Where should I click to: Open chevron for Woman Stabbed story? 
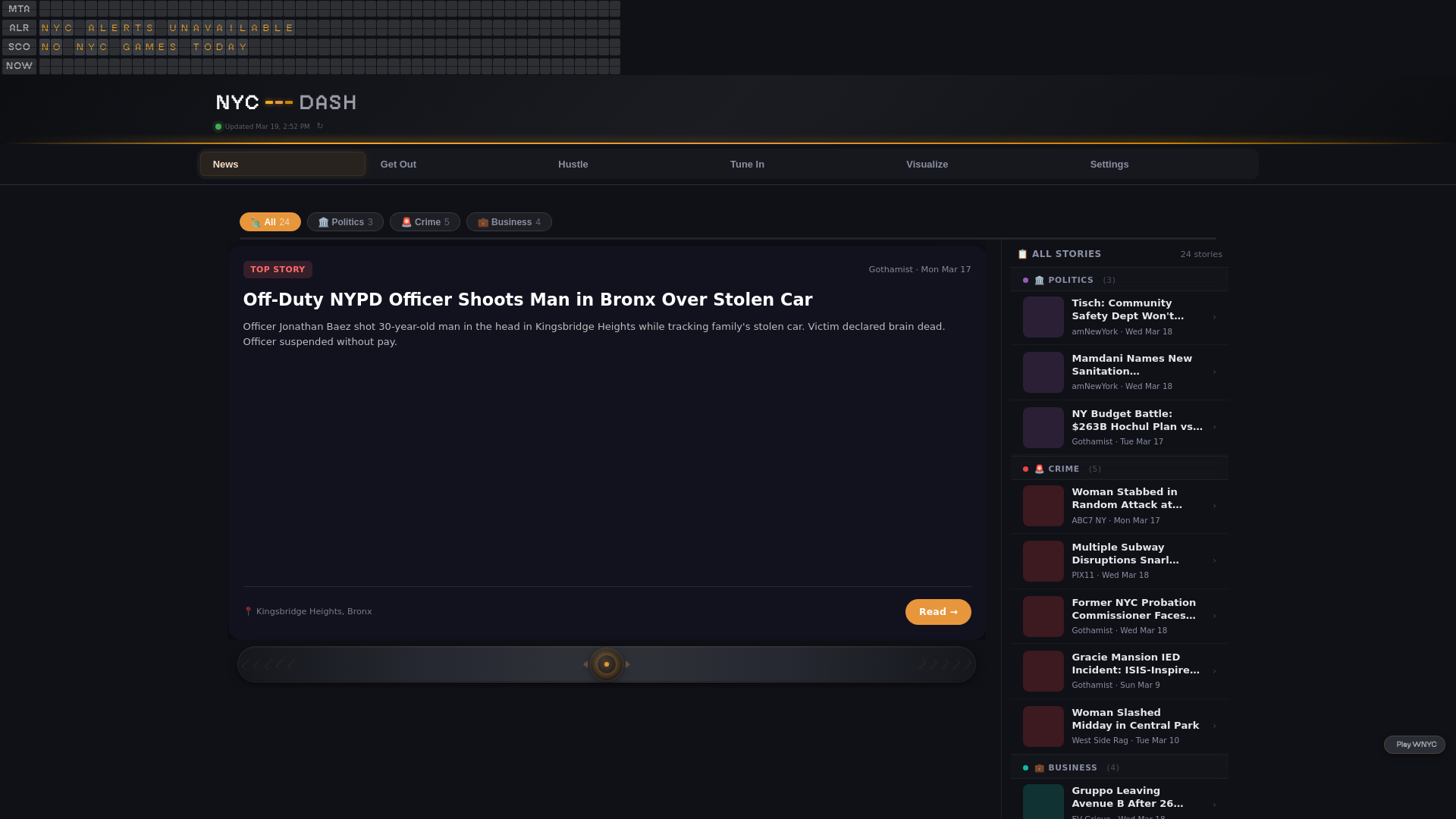click(x=1214, y=506)
